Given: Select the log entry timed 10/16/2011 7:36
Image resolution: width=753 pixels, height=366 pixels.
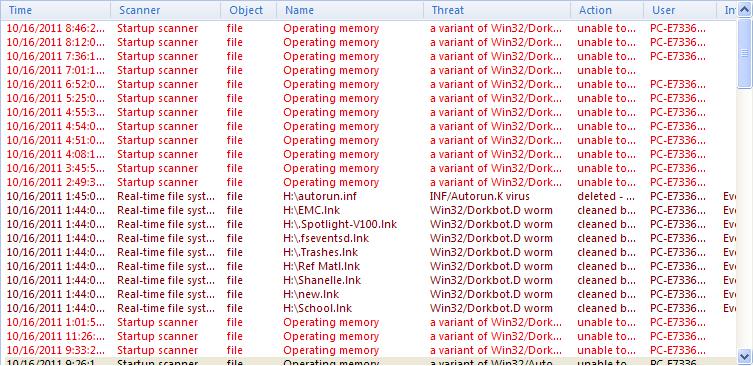Looking at the screenshot, I should click(369, 56).
